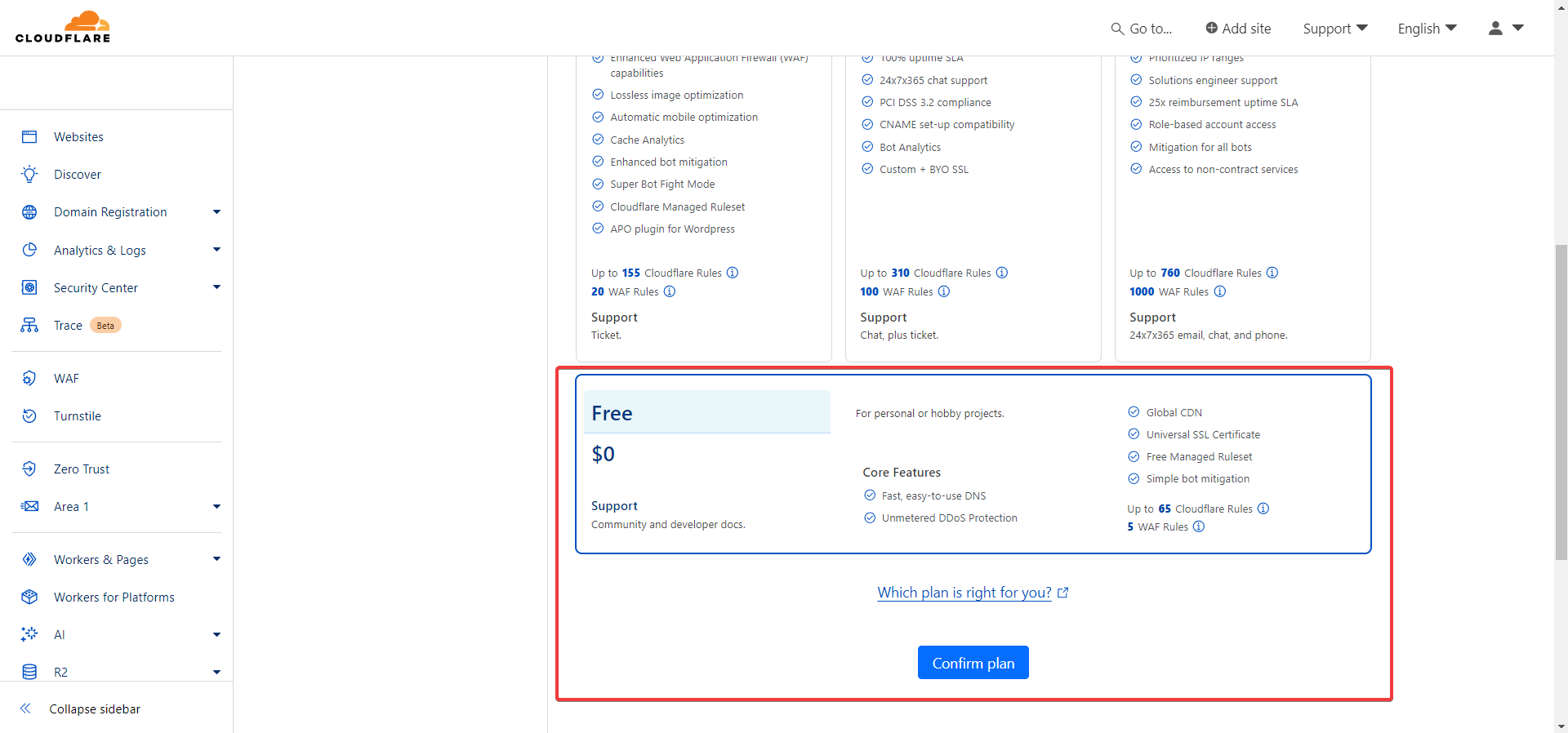Click 'Super Bot Fight Mode' feature text

662,184
